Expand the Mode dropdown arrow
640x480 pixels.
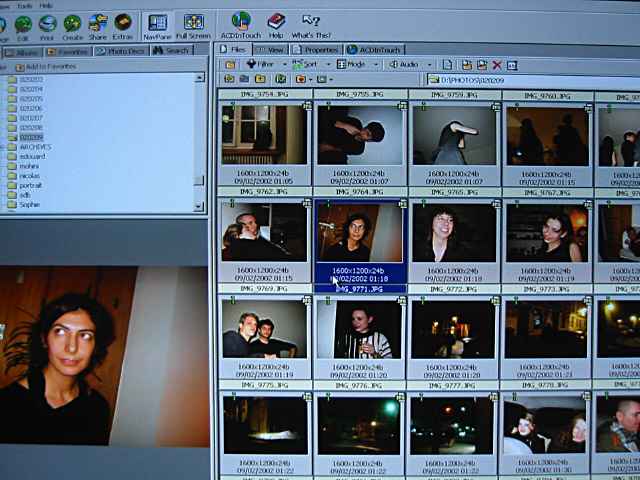click(376, 64)
